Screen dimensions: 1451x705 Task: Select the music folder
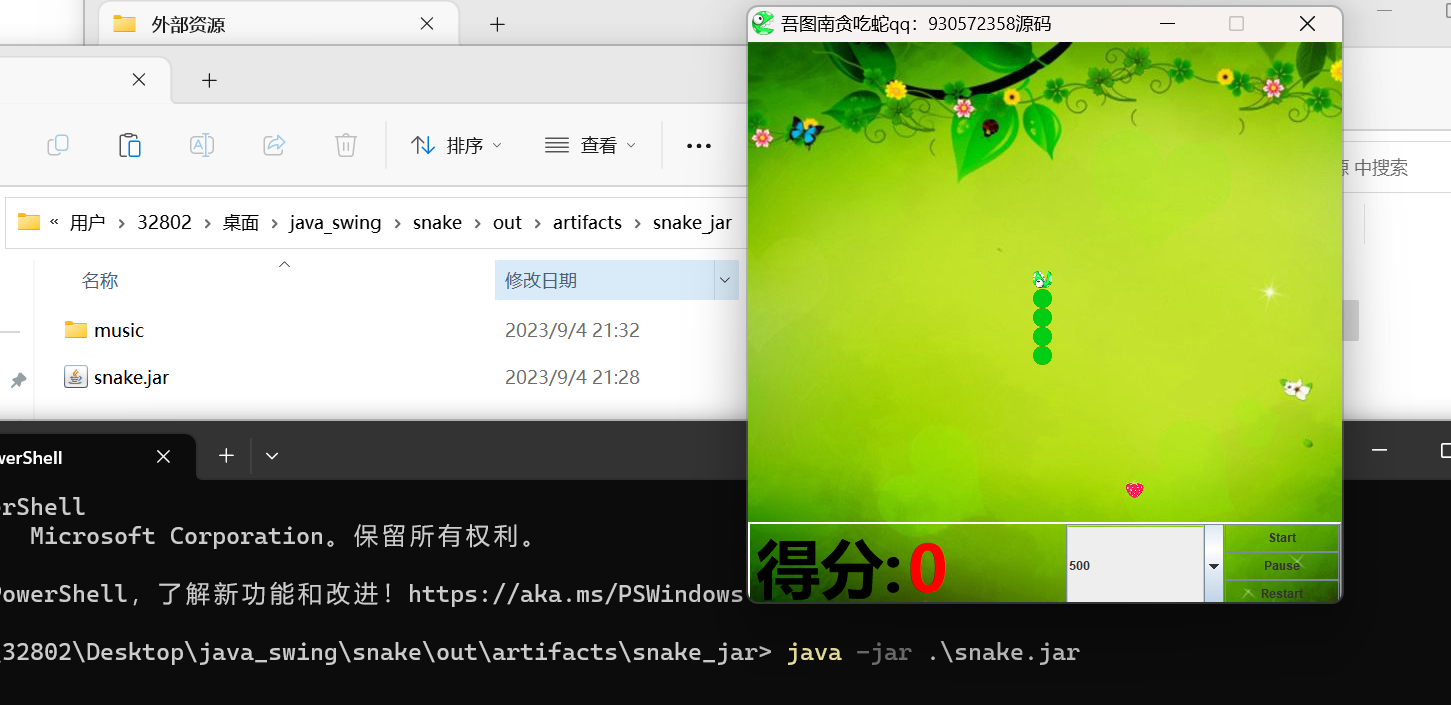coord(118,330)
